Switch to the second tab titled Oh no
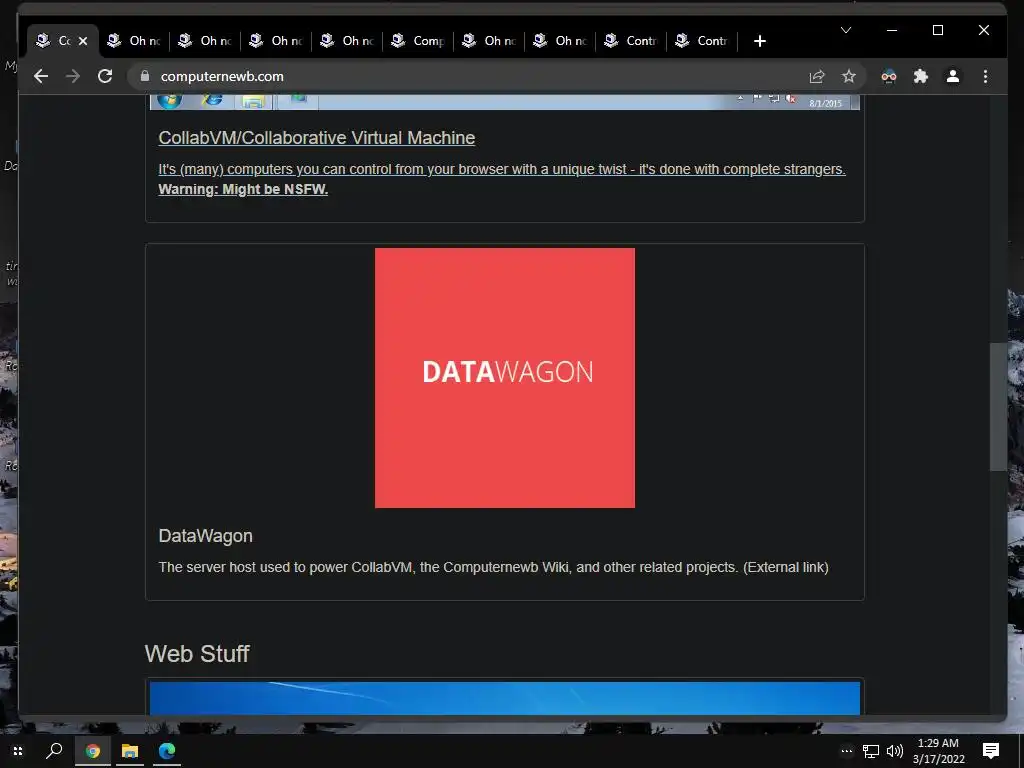The width and height of the screenshot is (1024, 768). 134,41
